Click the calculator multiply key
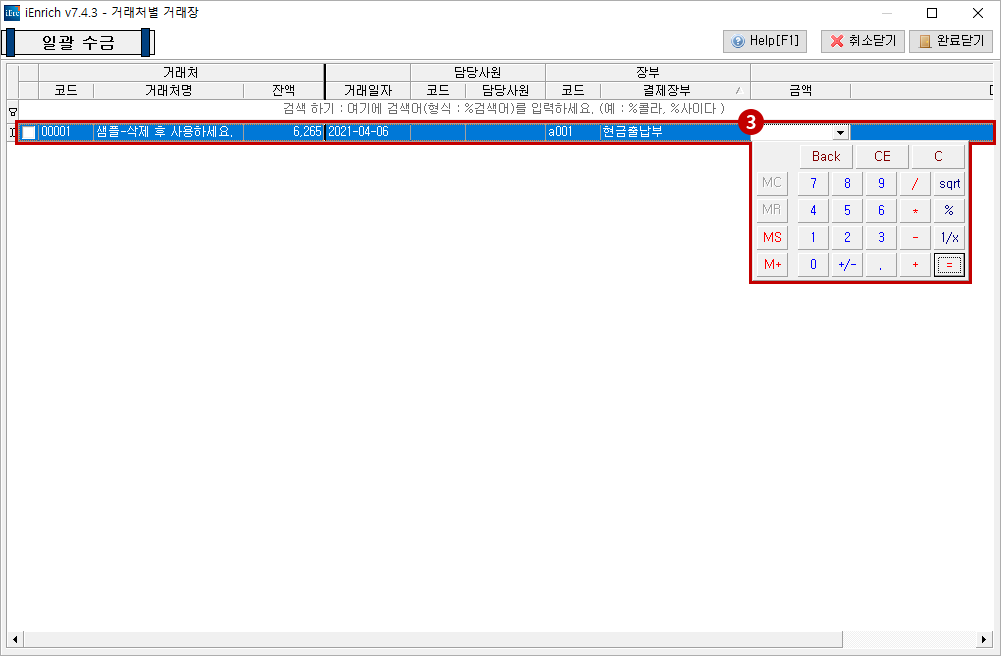This screenshot has height=656, width=1001. pos(915,210)
